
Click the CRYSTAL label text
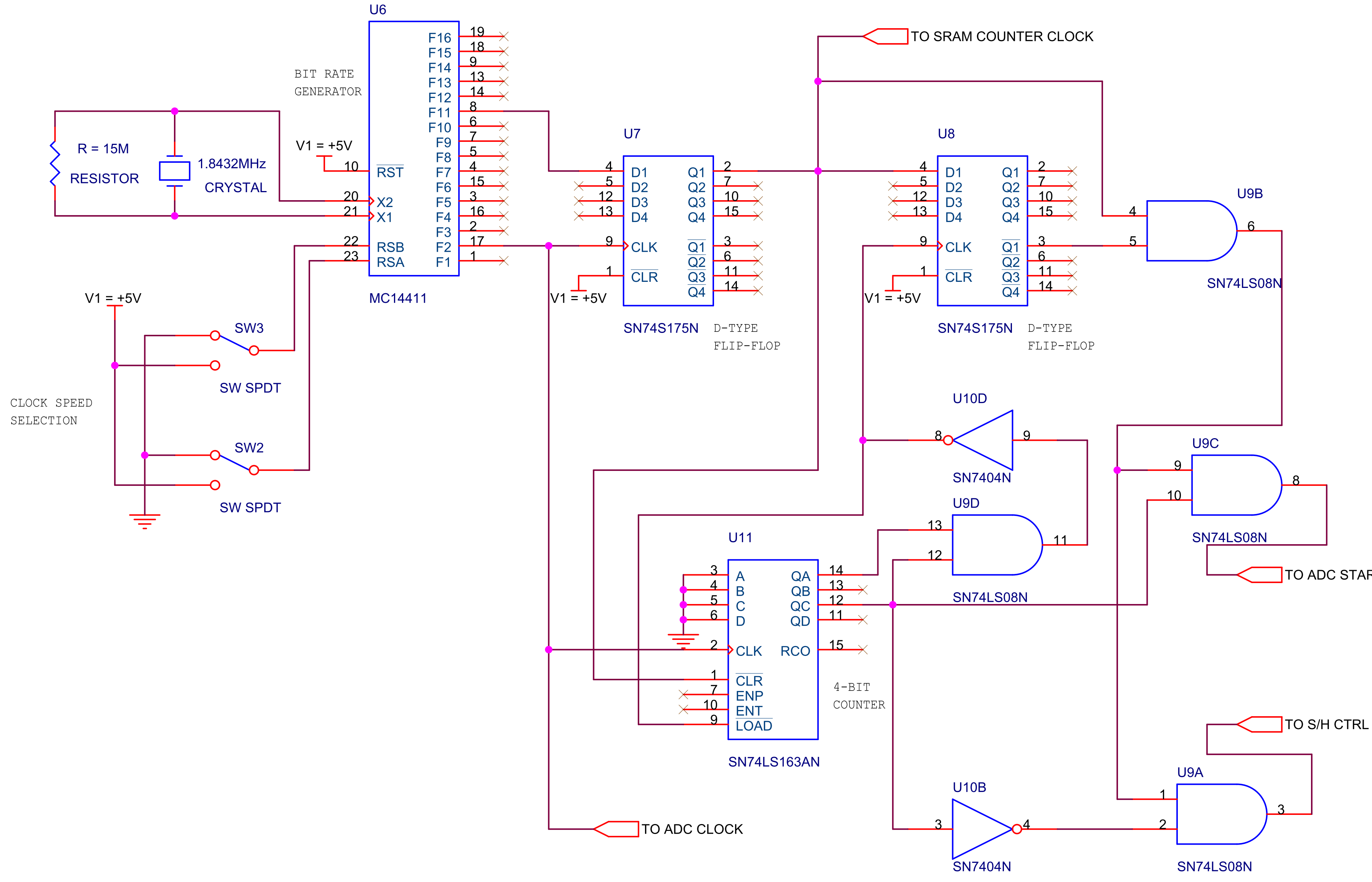coord(235,187)
